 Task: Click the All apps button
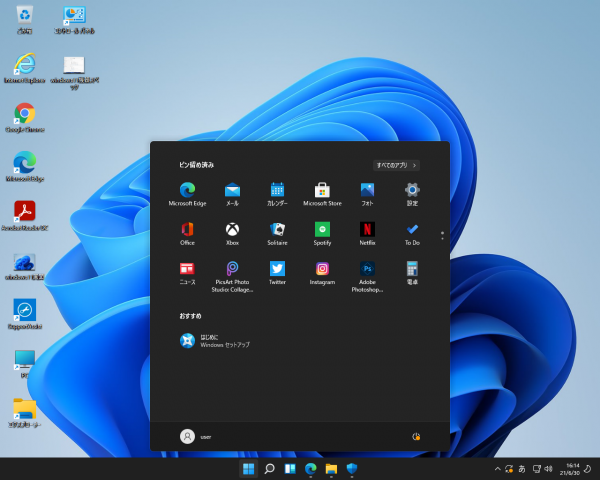[396, 165]
